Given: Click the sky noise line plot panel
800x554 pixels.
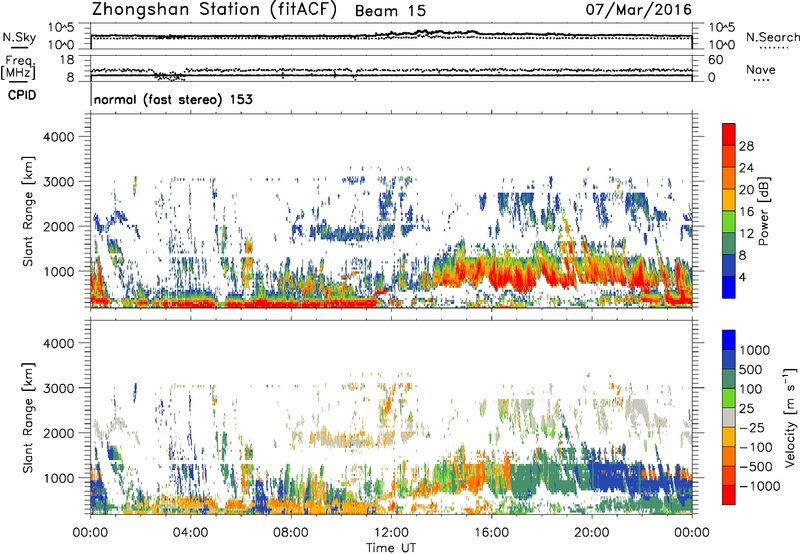Looking at the screenshot, I should coord(391,36).
